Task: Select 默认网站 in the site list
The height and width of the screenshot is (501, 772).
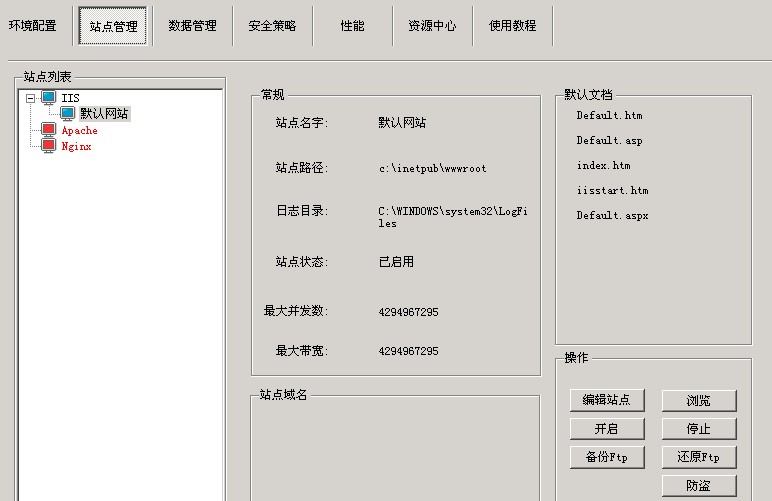Action: click(x=104, y=114)
